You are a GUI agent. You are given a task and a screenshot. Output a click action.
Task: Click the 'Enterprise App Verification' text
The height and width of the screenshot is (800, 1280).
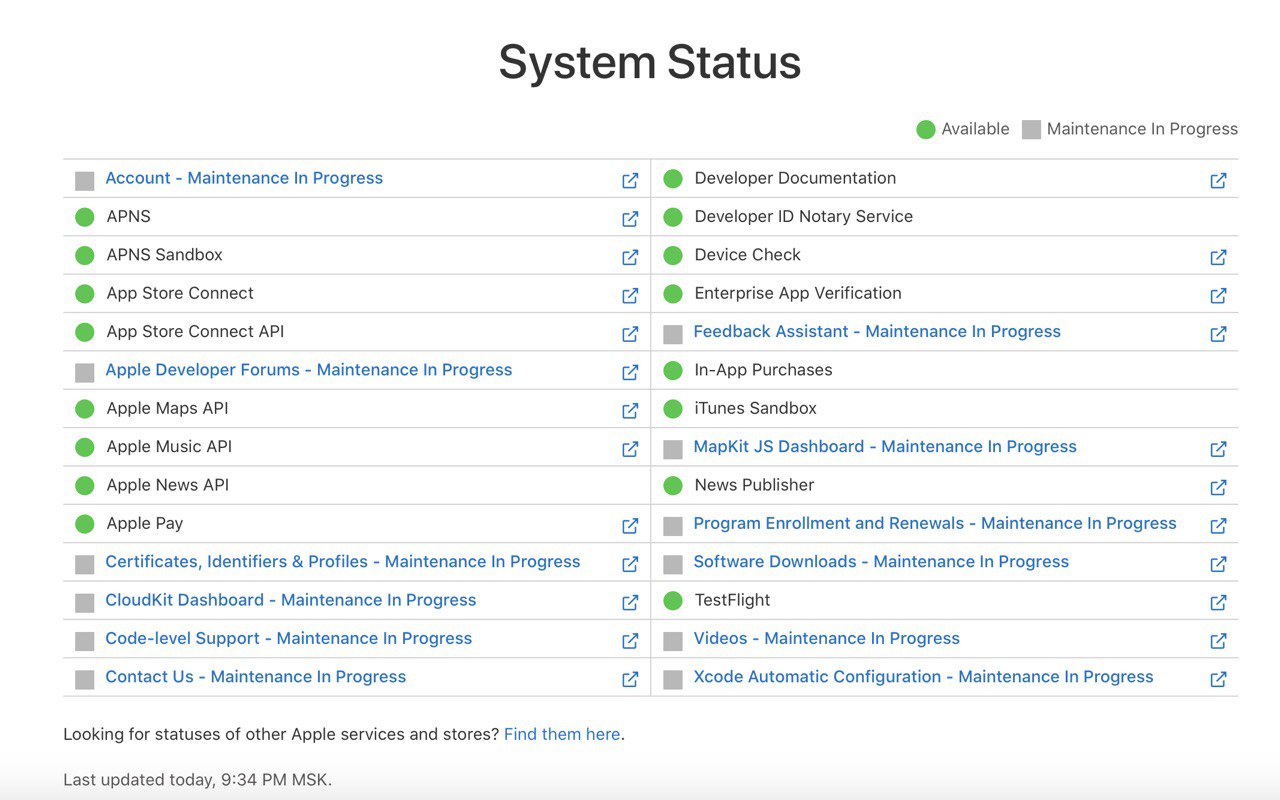coord(798,293)
